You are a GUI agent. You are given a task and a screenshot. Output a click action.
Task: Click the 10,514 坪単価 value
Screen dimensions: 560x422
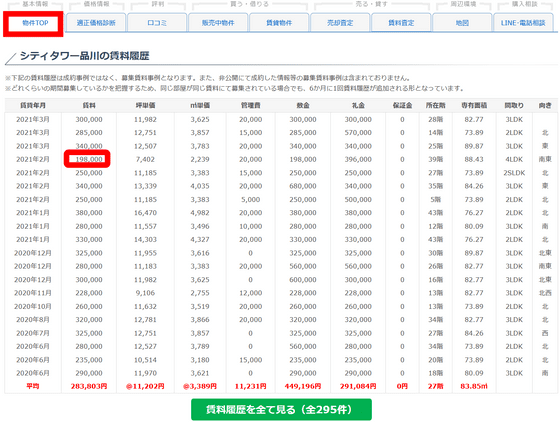tap(145, 360)
